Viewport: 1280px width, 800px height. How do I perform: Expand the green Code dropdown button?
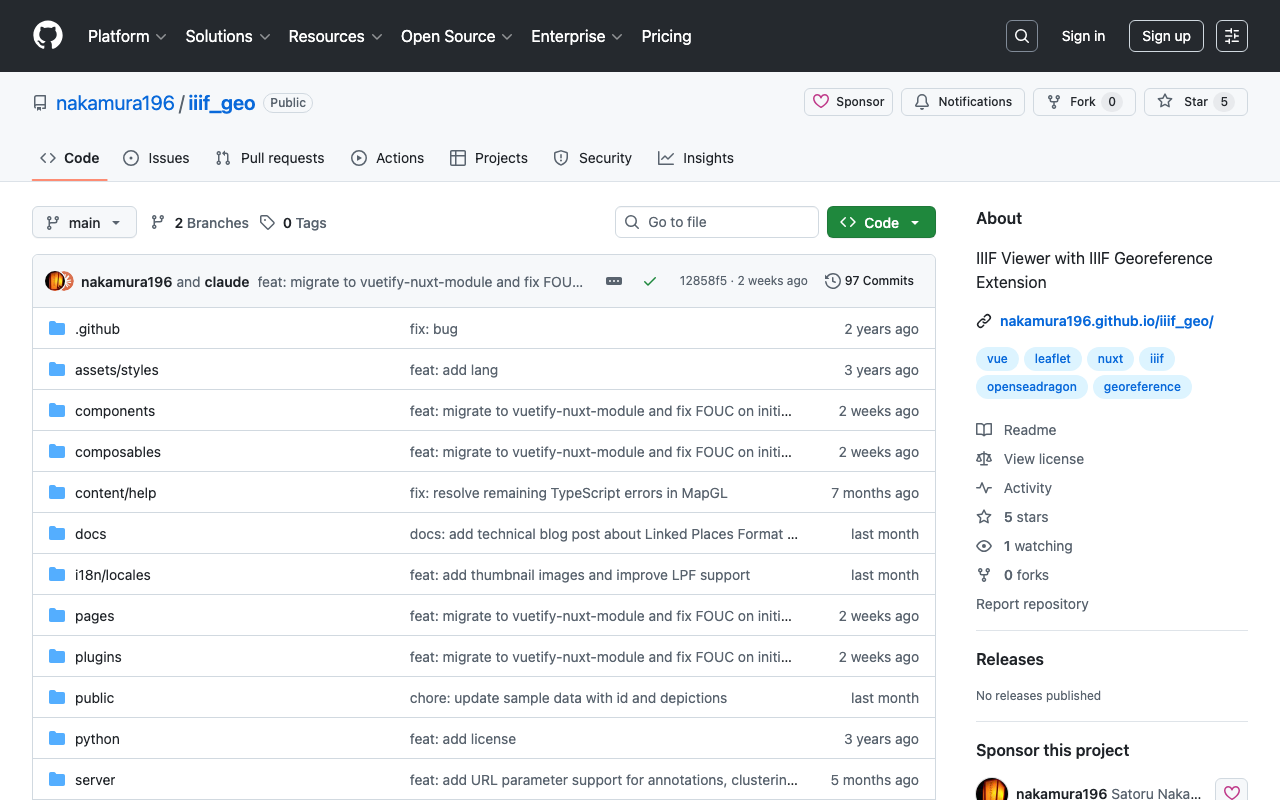881,223
